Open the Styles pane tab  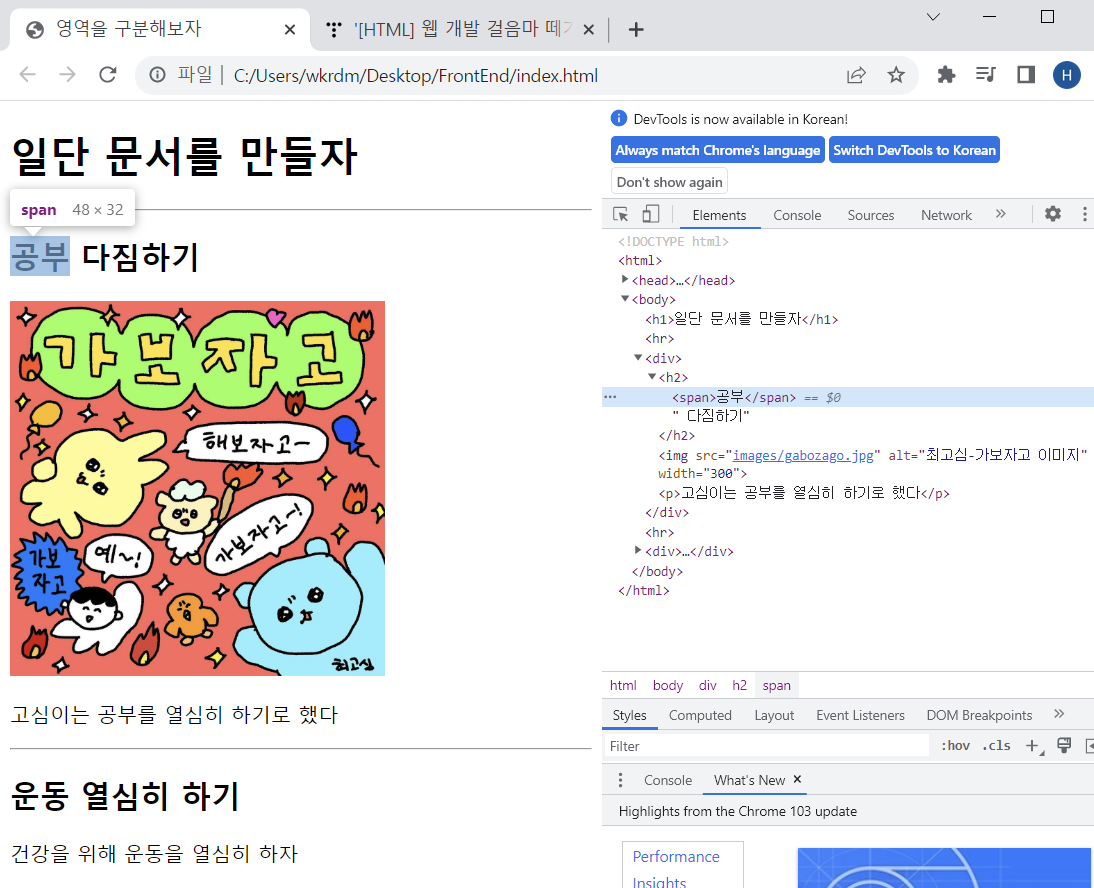click(x=629, y=716)
